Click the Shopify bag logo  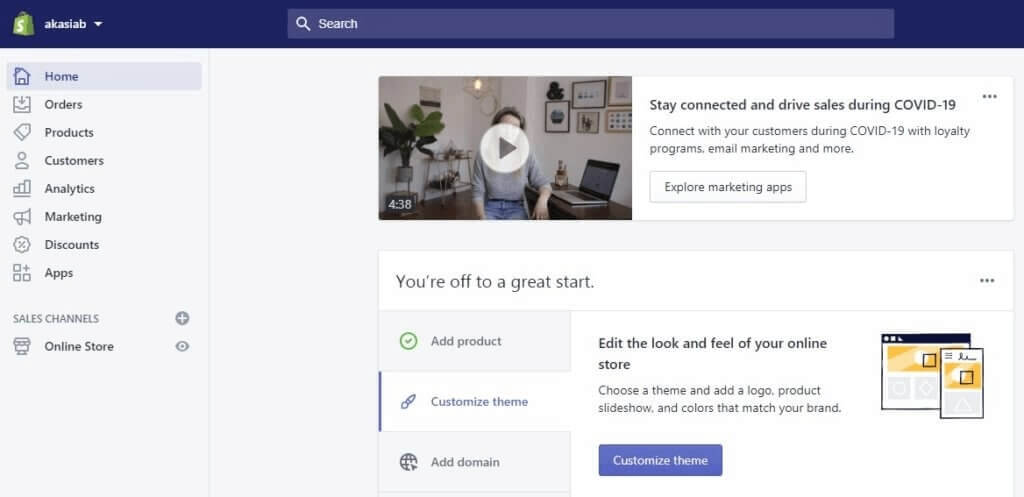23,23
